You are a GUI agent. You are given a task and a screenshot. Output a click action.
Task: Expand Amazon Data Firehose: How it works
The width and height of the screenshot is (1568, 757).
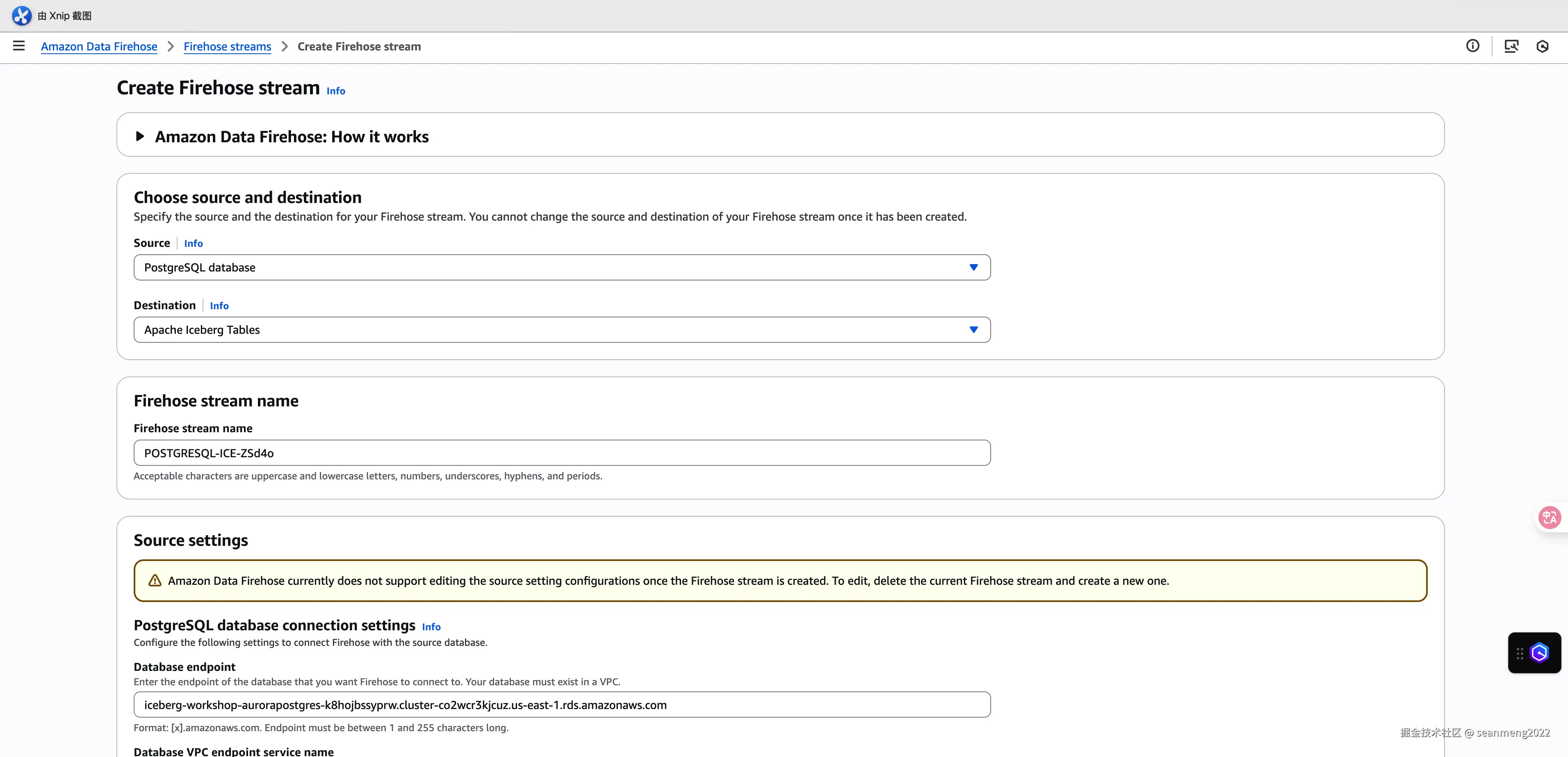point(140,136)
